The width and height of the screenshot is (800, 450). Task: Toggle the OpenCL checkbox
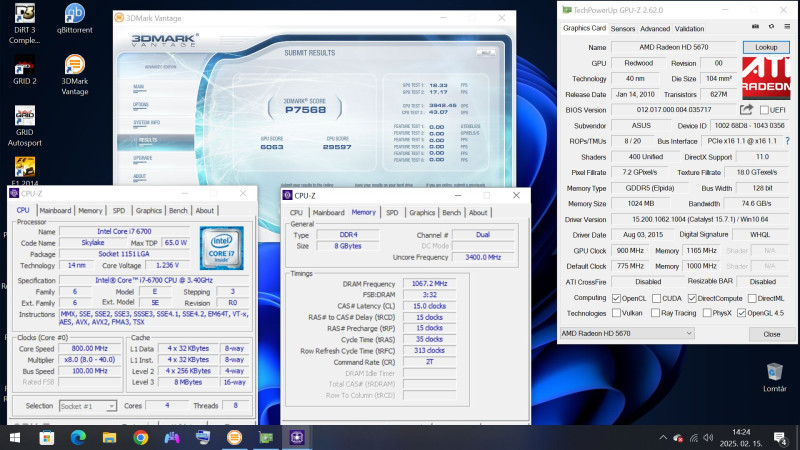[616, 298]
